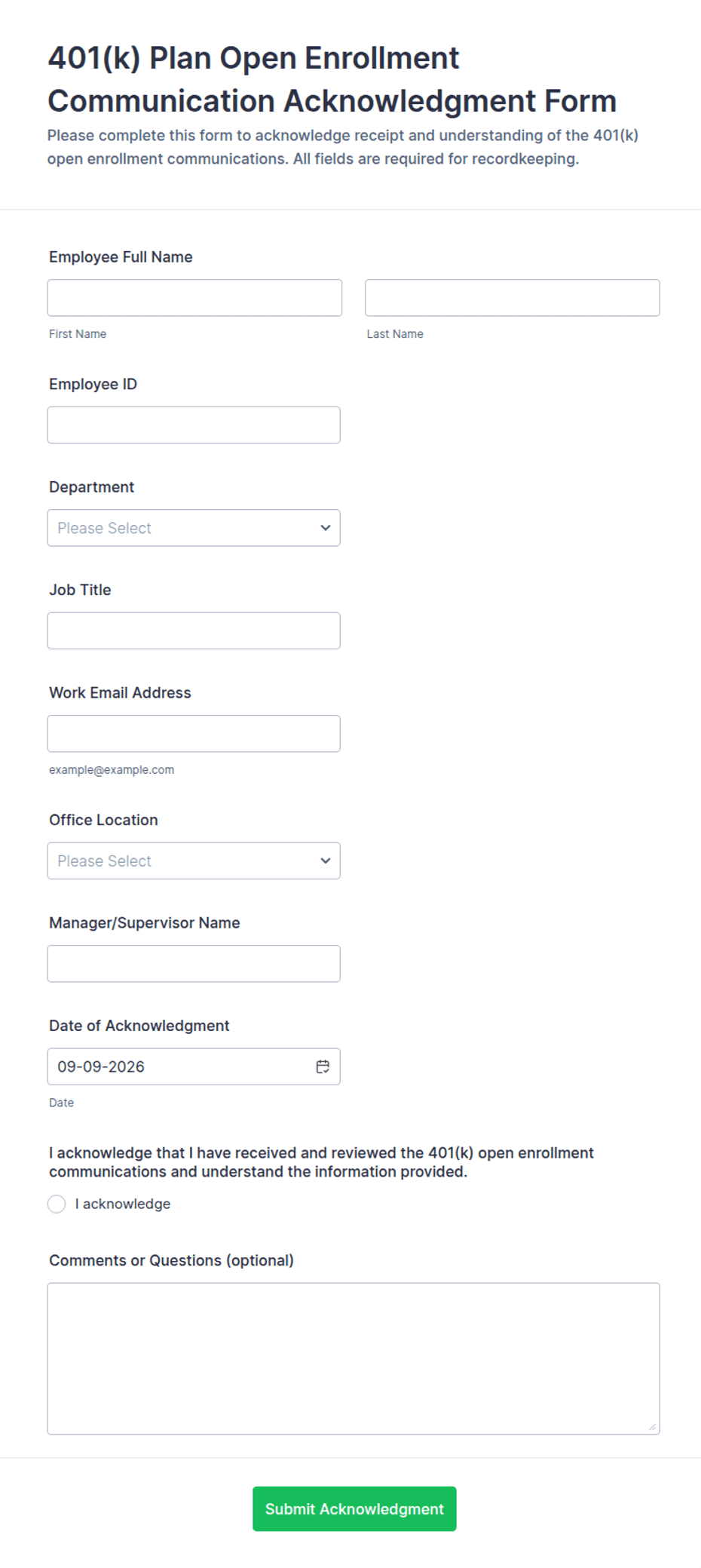Click the Department dropdown chevron arrow
Viewport: 701px width, 1568px height.
pos(325,528)
